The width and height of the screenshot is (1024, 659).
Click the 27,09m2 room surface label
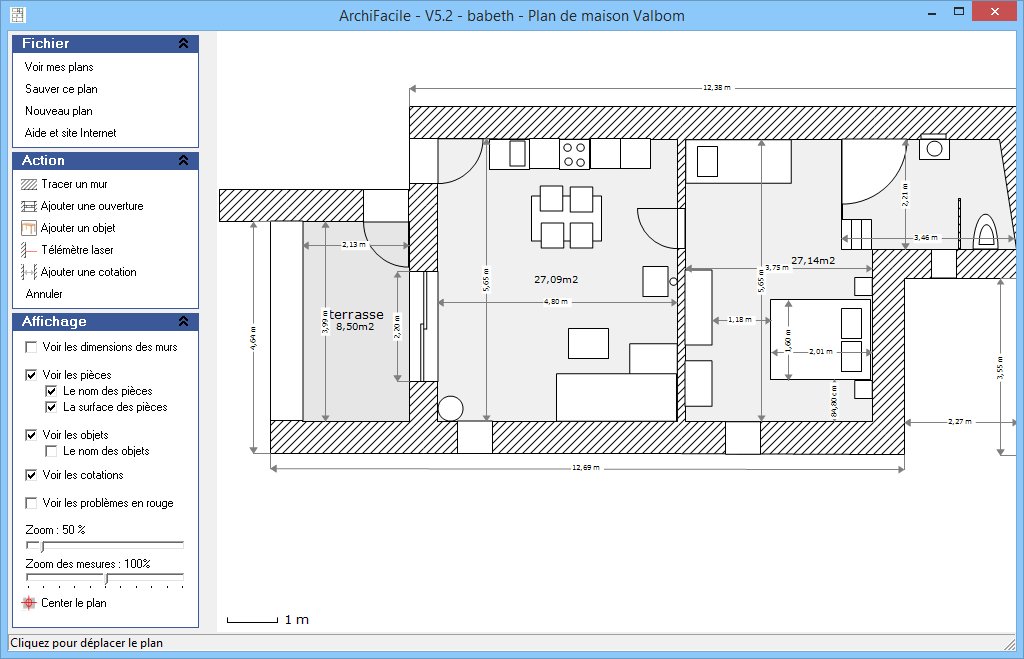(x=556, y=280)
